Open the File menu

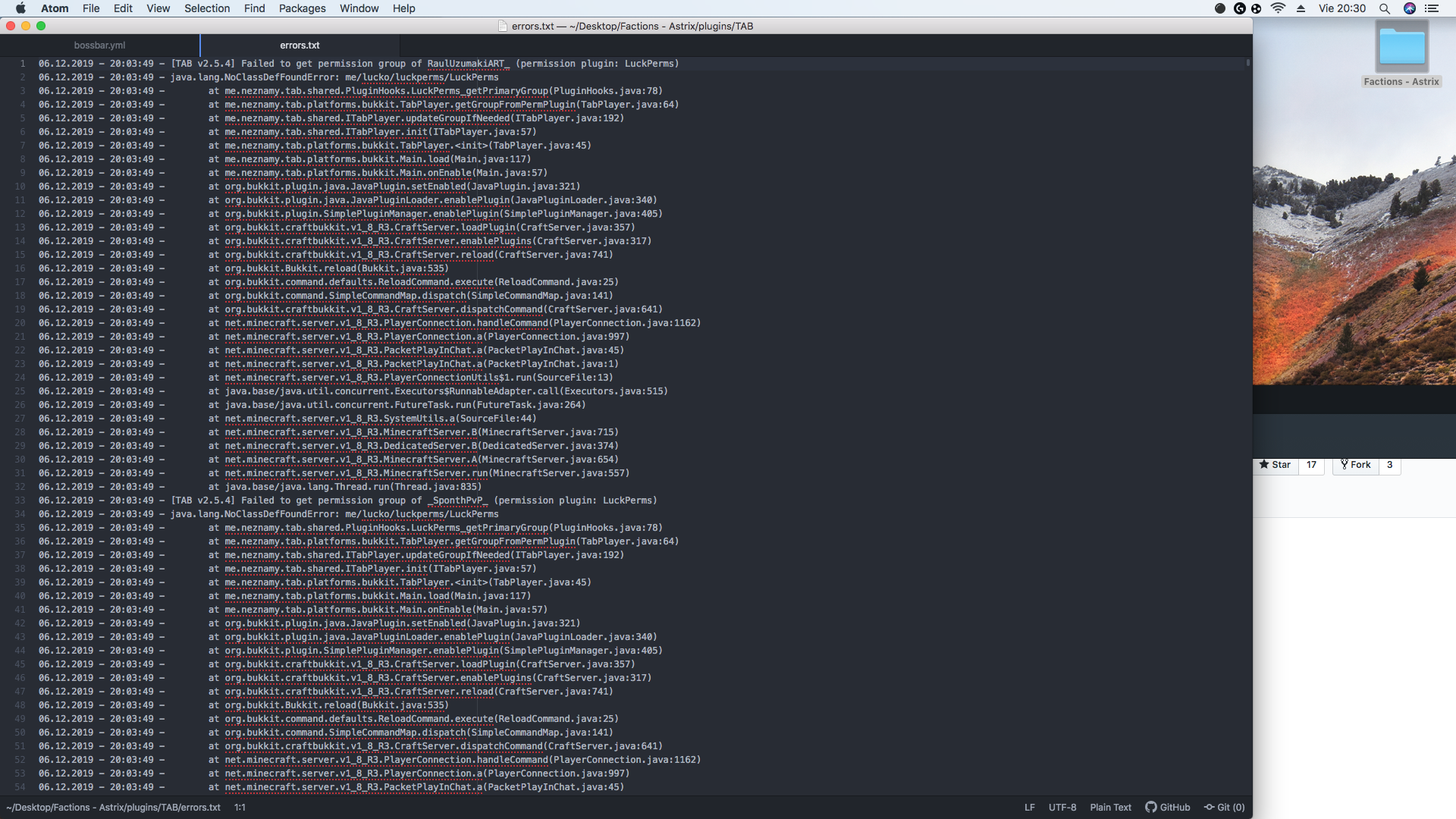point(91,8)
